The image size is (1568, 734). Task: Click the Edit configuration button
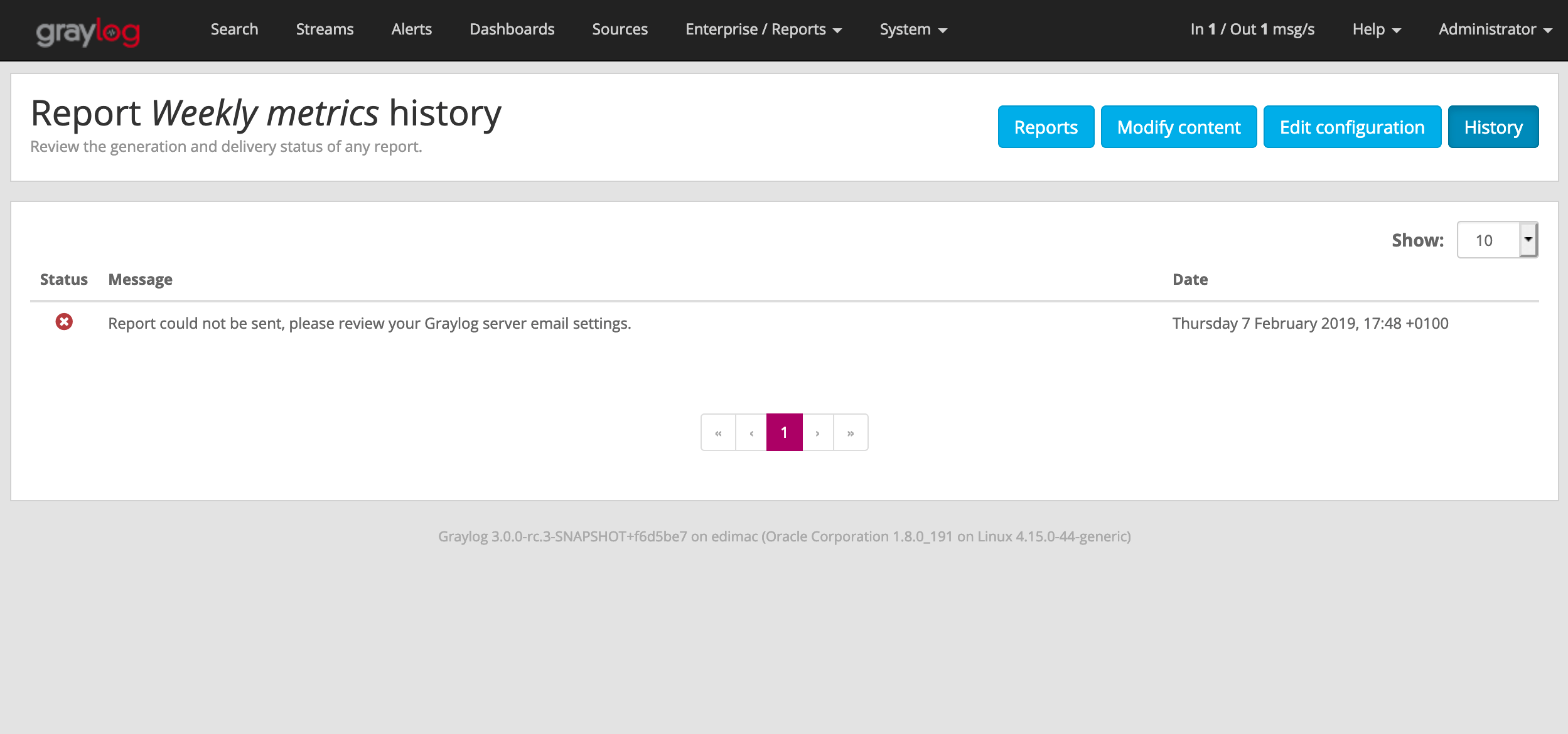point(1352,127)
